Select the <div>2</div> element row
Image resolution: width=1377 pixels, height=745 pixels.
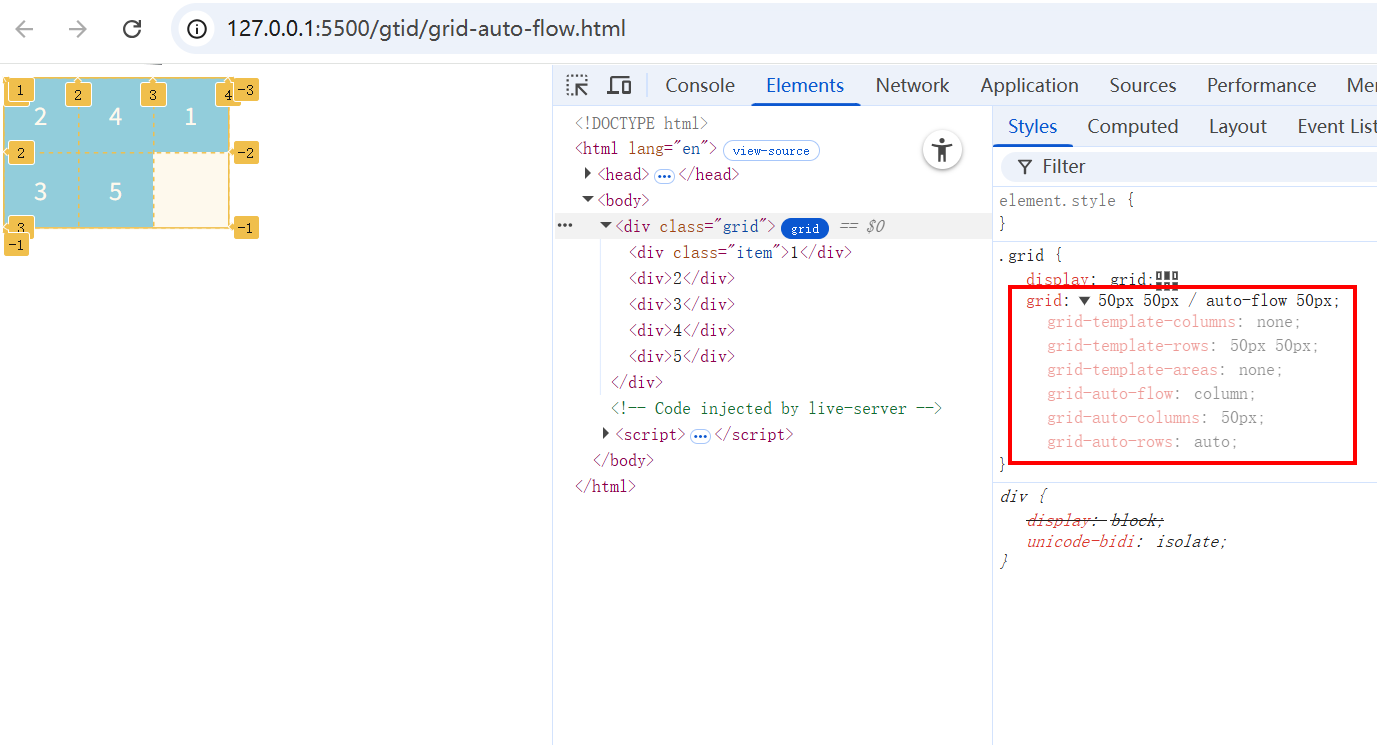point(682,278)
